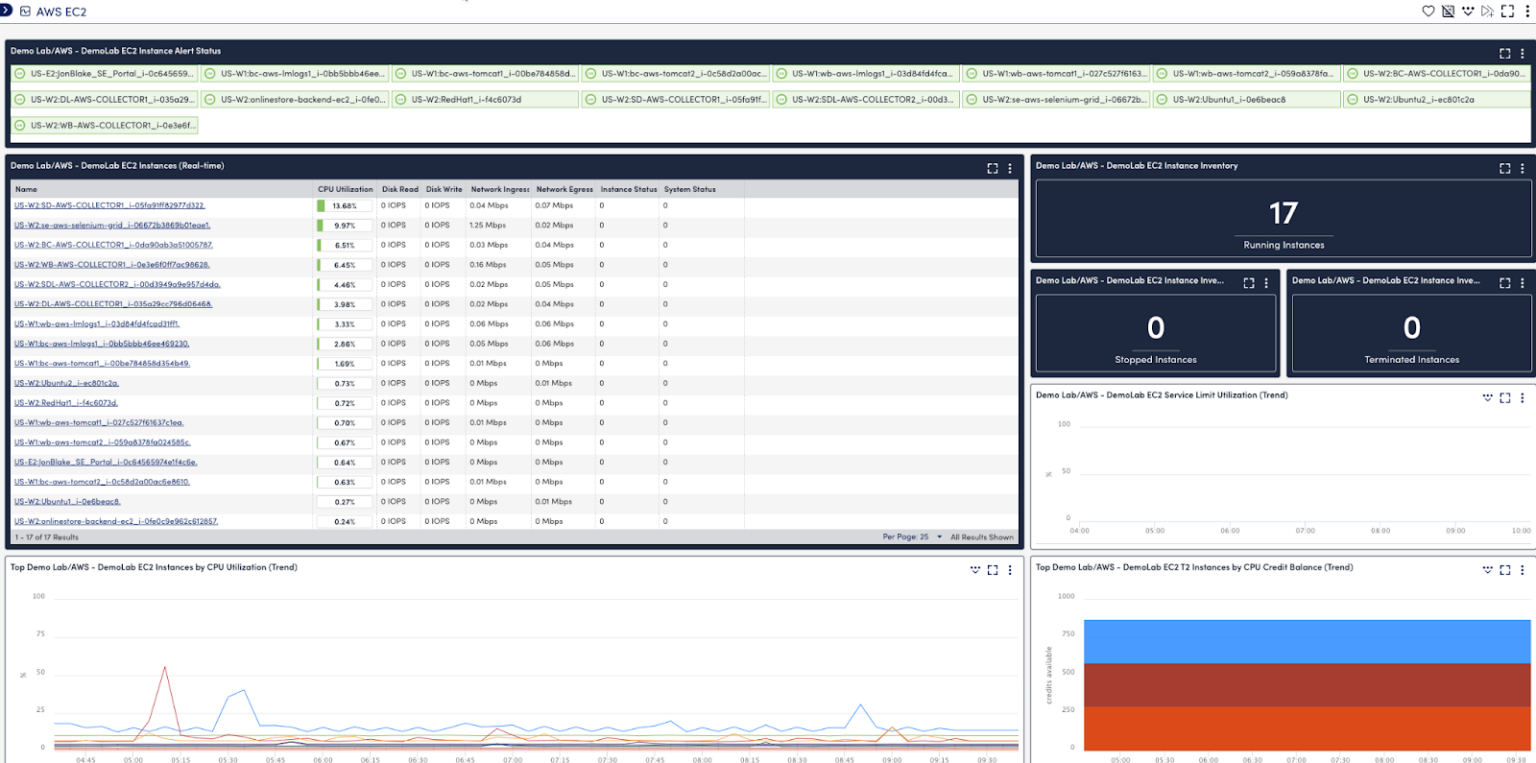
Task: Open US-W2:se-aws-selenium-grid link in instances table
Action: pos(112,225)
